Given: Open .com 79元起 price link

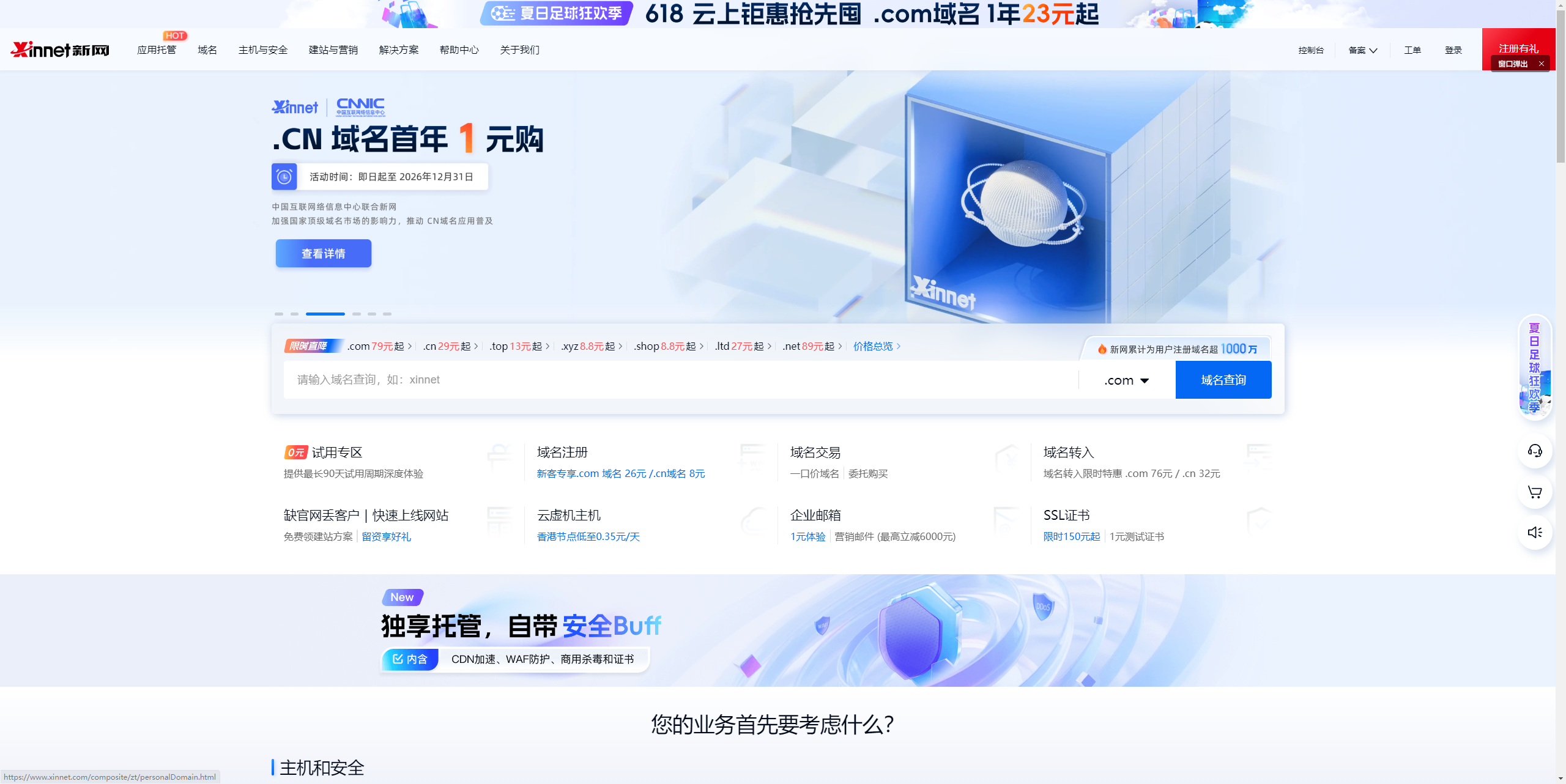Looking at the screenshot, I should [379, 346].
